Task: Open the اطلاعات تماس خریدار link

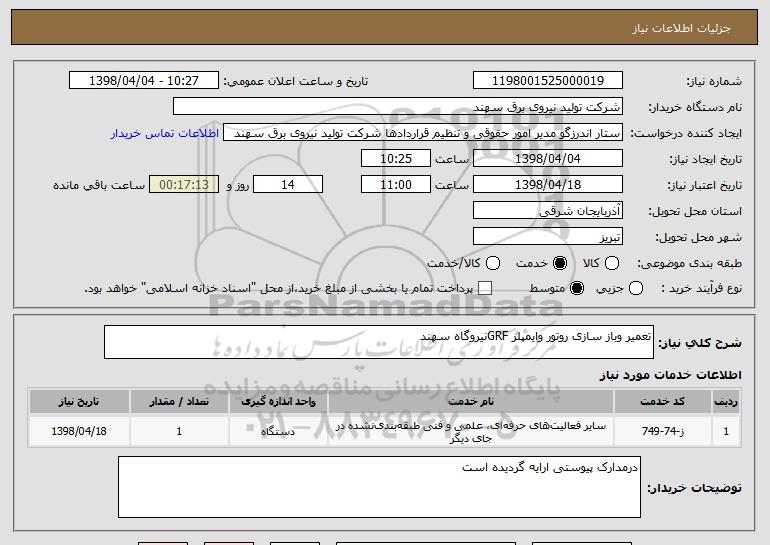Action: 165,133
